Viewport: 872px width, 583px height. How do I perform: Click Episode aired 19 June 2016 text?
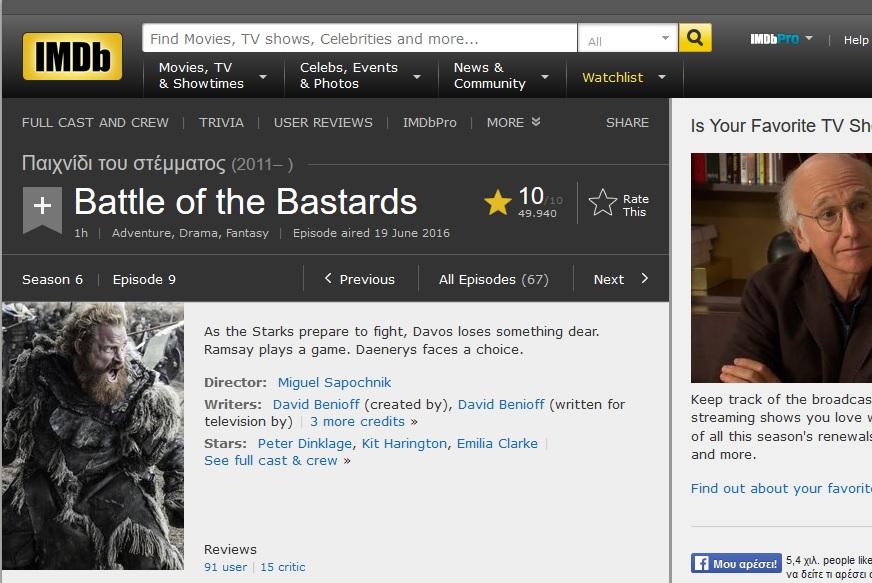371,233
